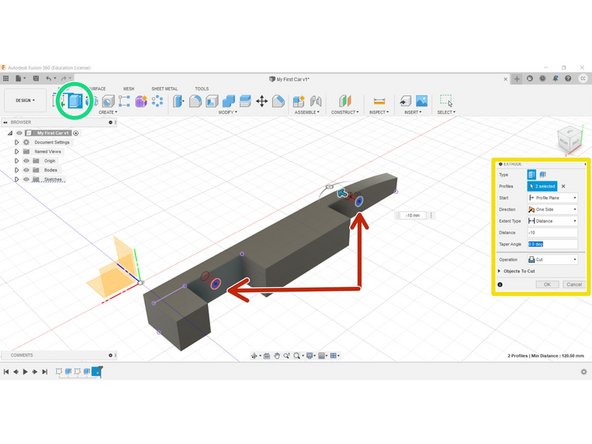Viewport: 592px width, 444px height.
Task: Switch to the MESH tab
Action: click(x=129, y=89)
